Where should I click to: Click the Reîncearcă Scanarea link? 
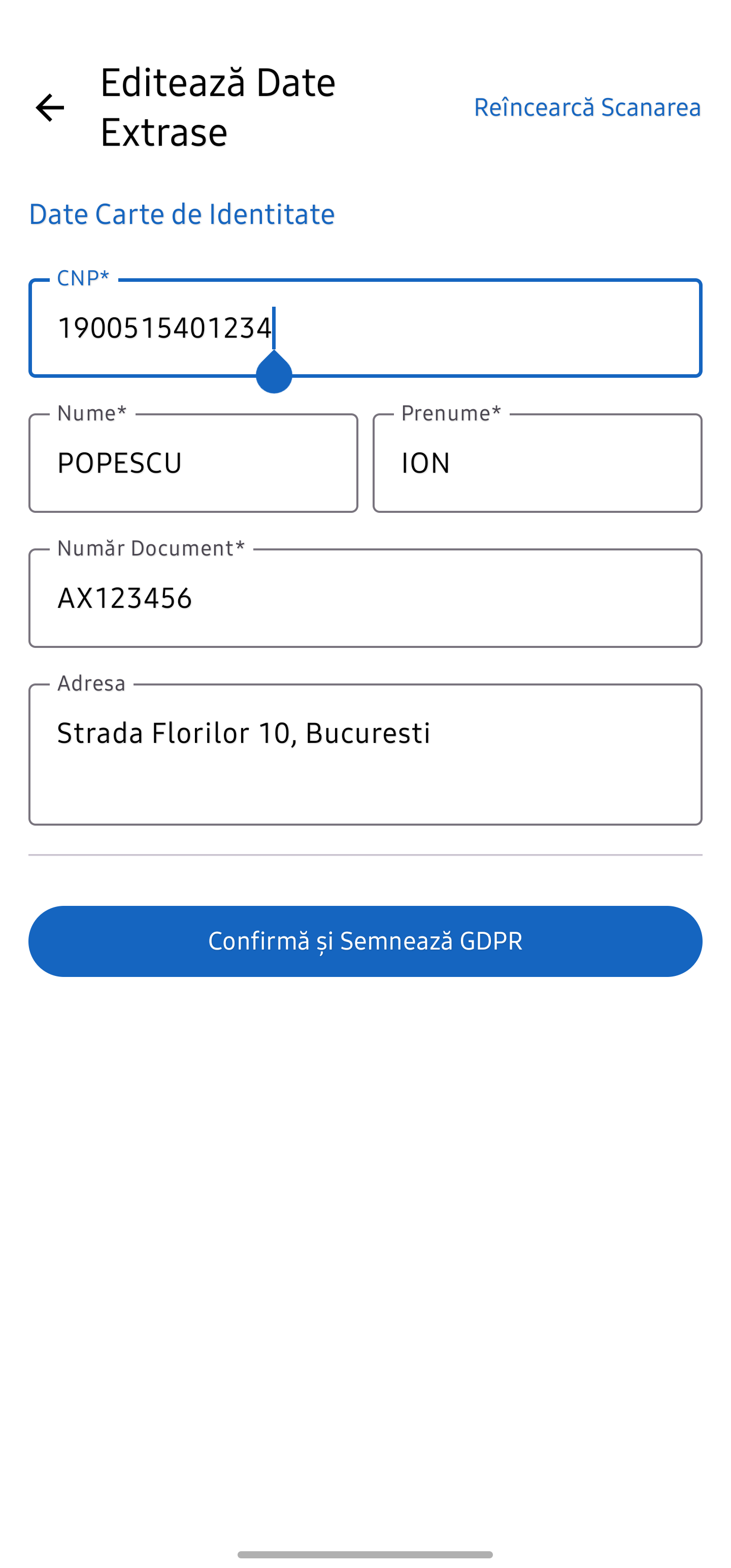[587, 107]
